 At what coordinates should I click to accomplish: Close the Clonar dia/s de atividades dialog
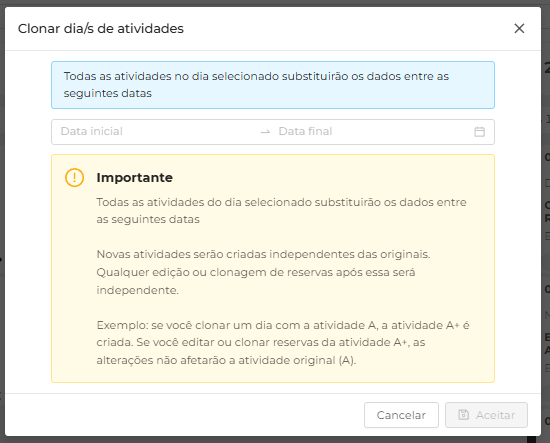(519, 28)
